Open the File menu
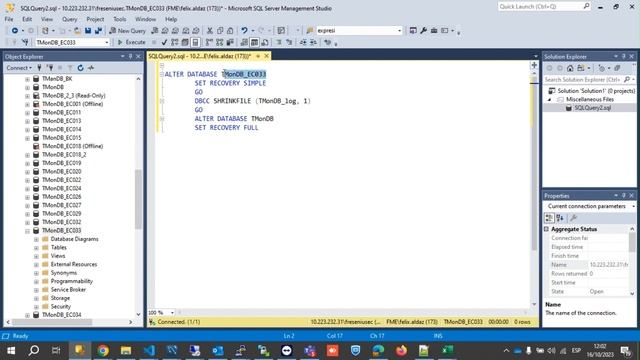 click(x=9, y=19)
